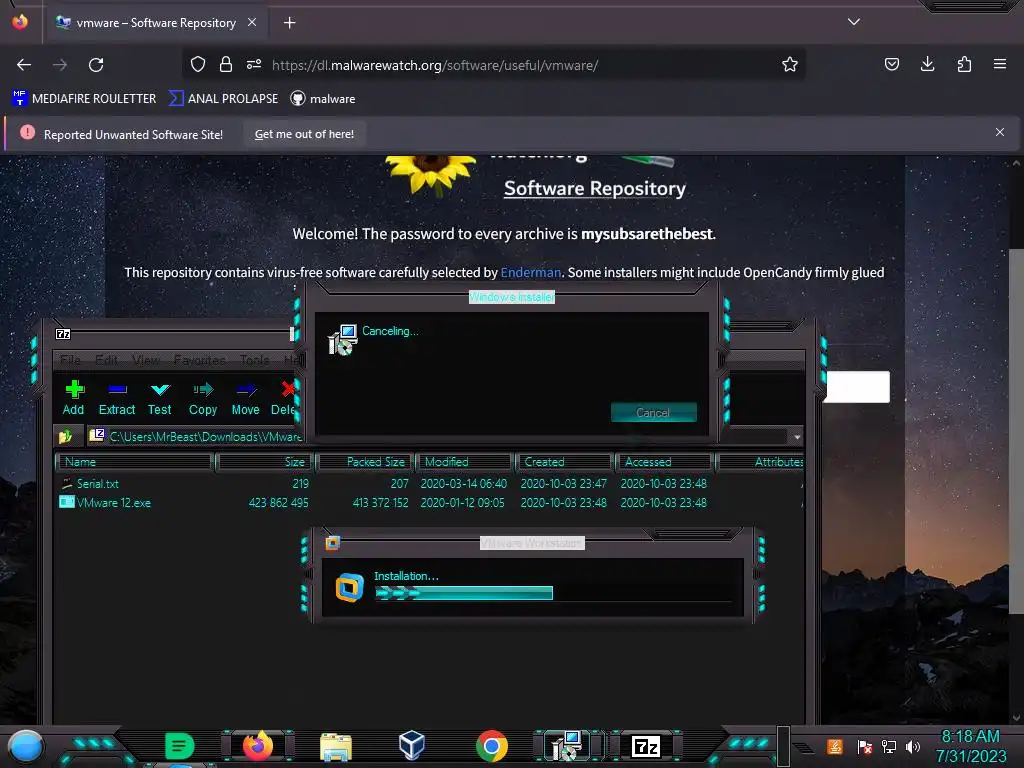Bookmark this page with the star
The image size is (1024, 768).
[x=790, y=65]
